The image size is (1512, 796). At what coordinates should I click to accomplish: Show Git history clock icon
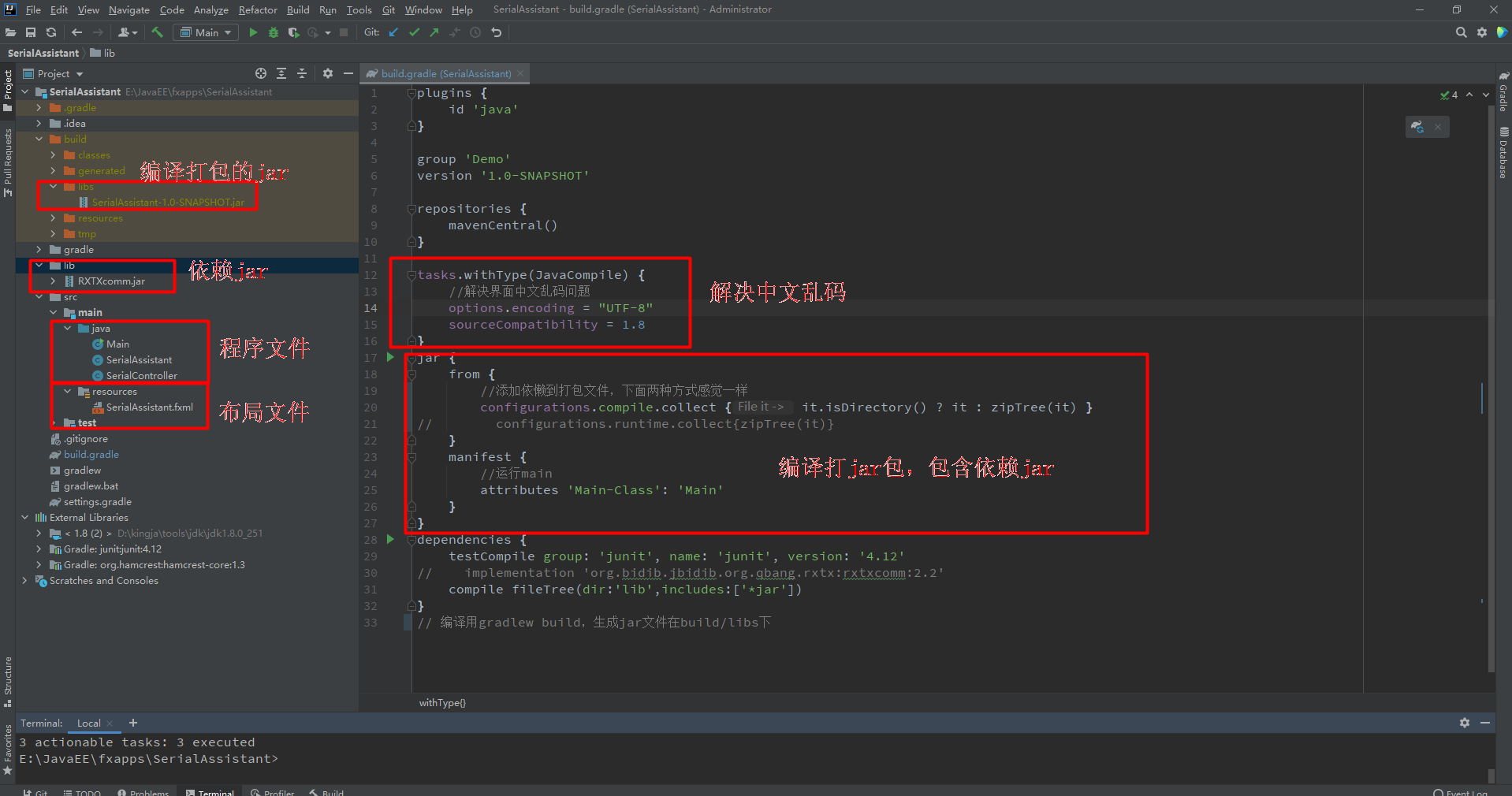pyautogui.click(x=475, y=32)
